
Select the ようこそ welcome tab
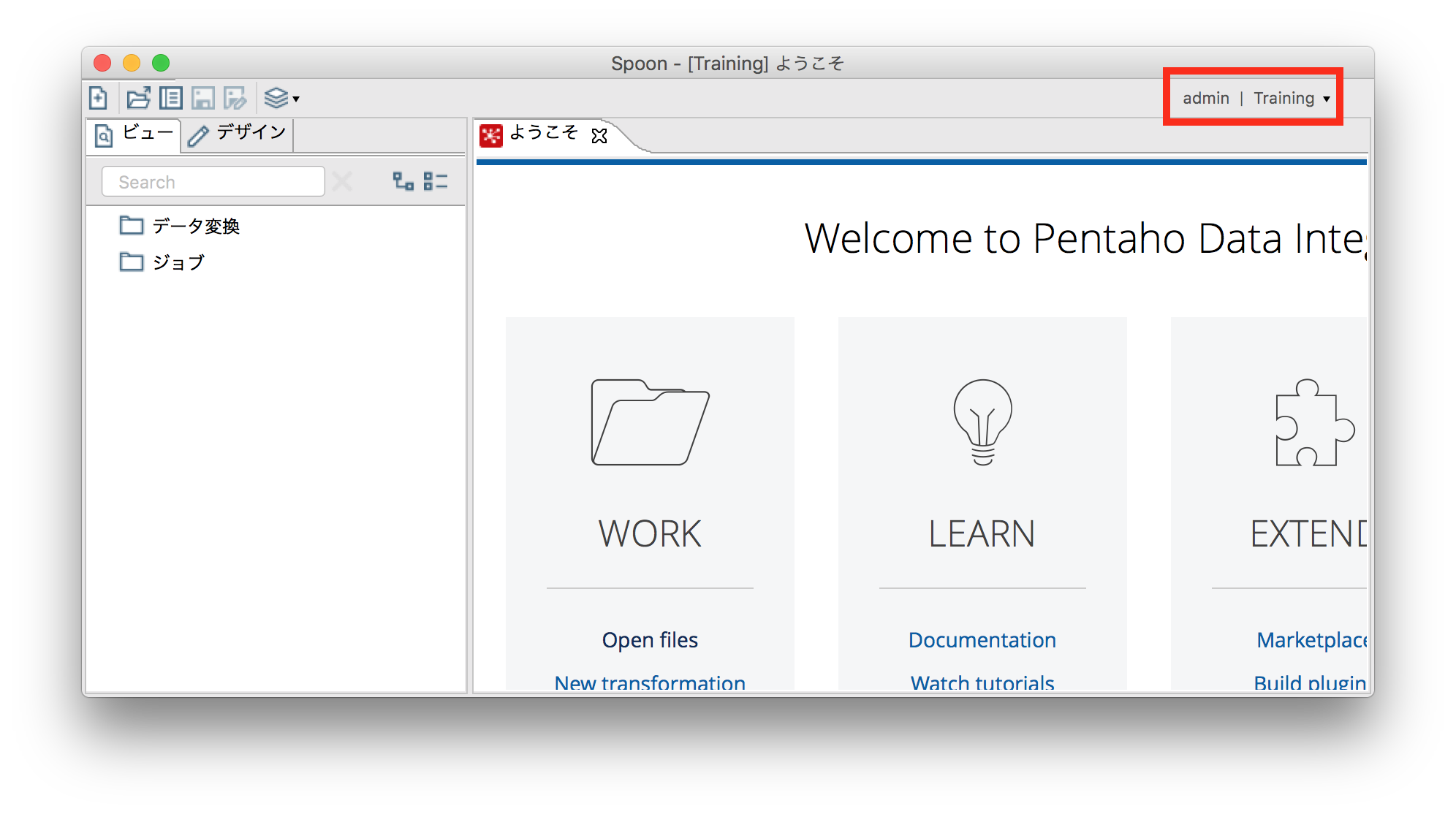pyautogui.click(x=543, y=133)
